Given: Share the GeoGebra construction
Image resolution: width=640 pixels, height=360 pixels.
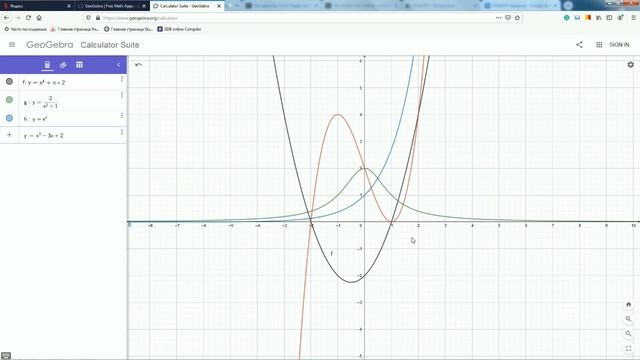Looking at the screenshot, I should [x=579, y=44].
